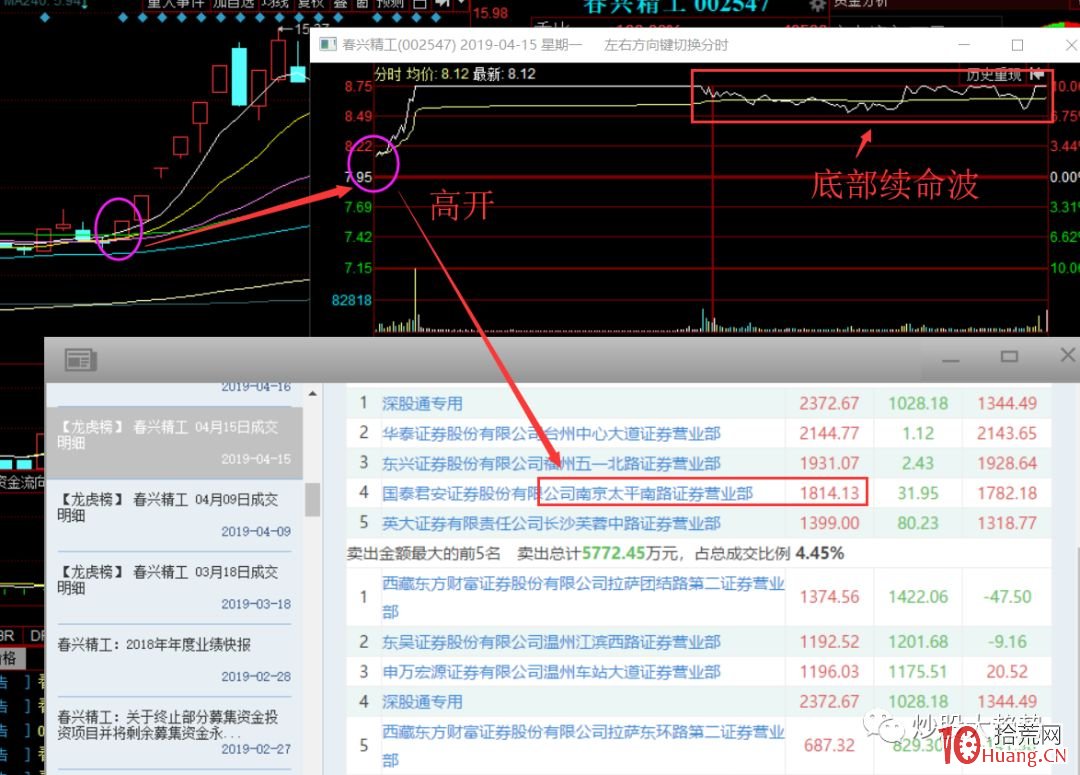The width and height of the screenshot is (1080, 775).
Task: Click the net amount 20.52
Action: click(x=1006, y=672)
